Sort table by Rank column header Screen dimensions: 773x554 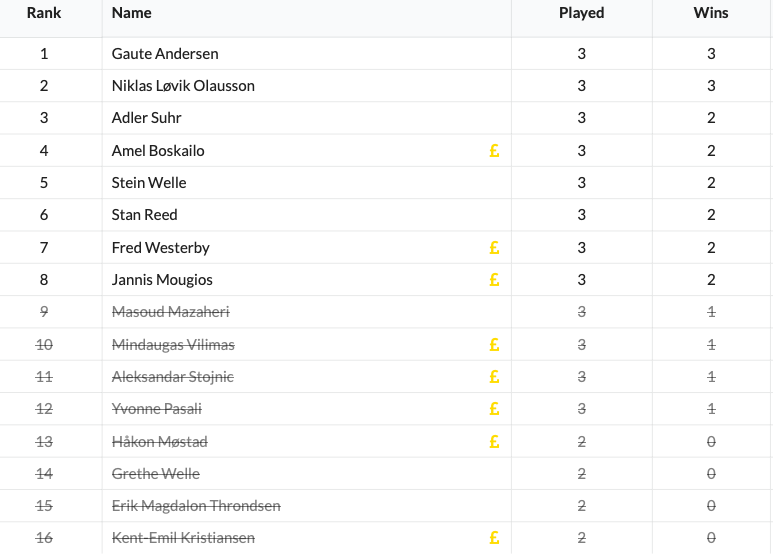tap(44, 13)
